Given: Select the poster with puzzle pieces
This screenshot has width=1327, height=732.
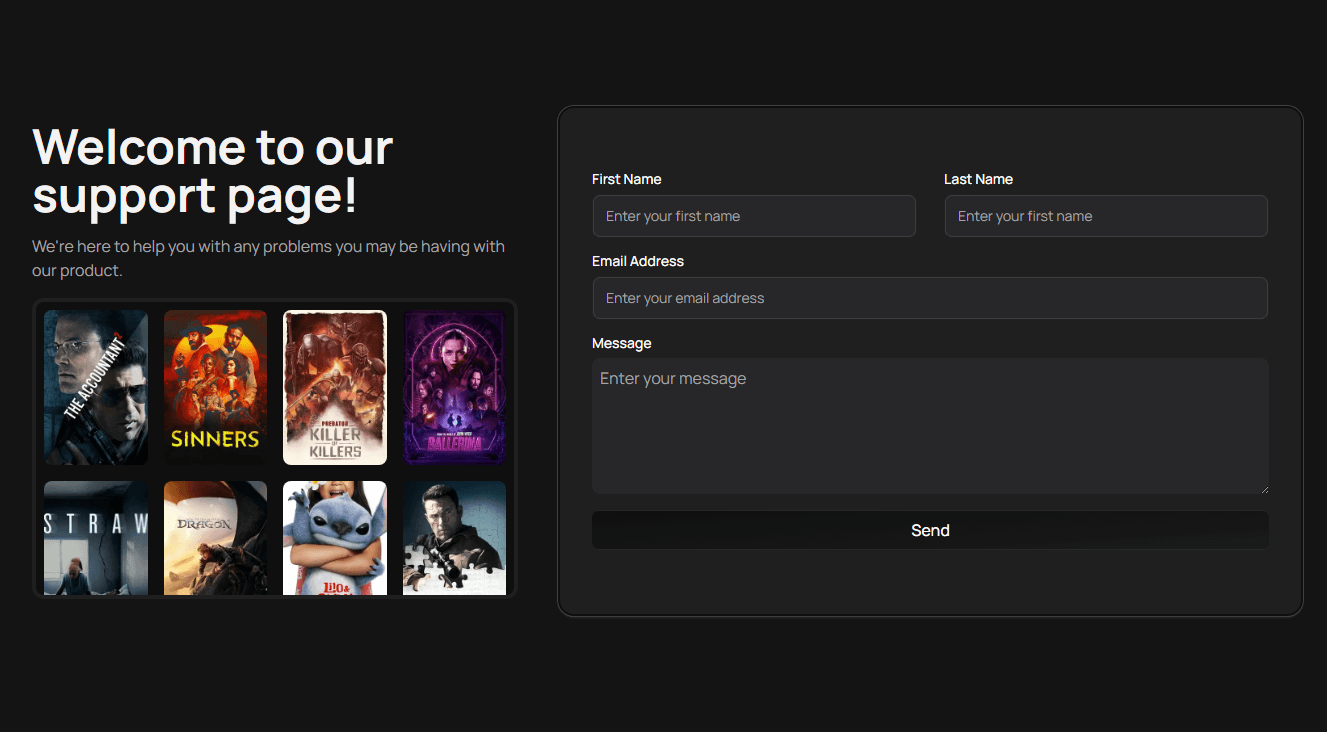Looking at the screenshot, I should coord(454,538).
